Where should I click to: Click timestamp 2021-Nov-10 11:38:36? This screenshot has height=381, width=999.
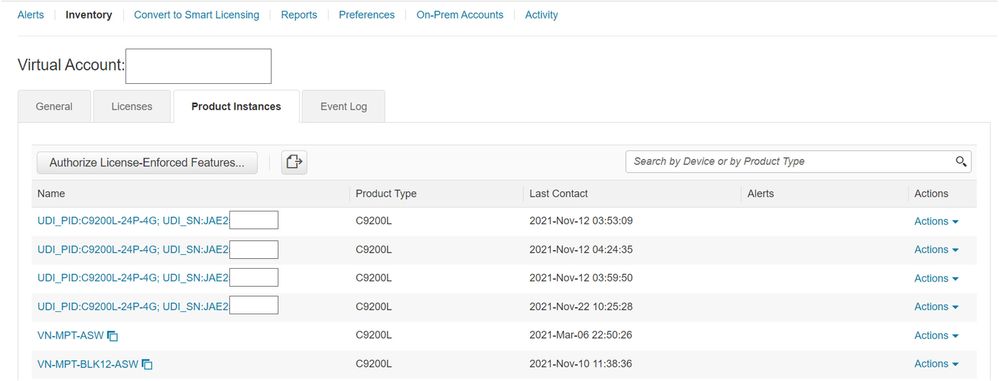(x=580, y=364)
